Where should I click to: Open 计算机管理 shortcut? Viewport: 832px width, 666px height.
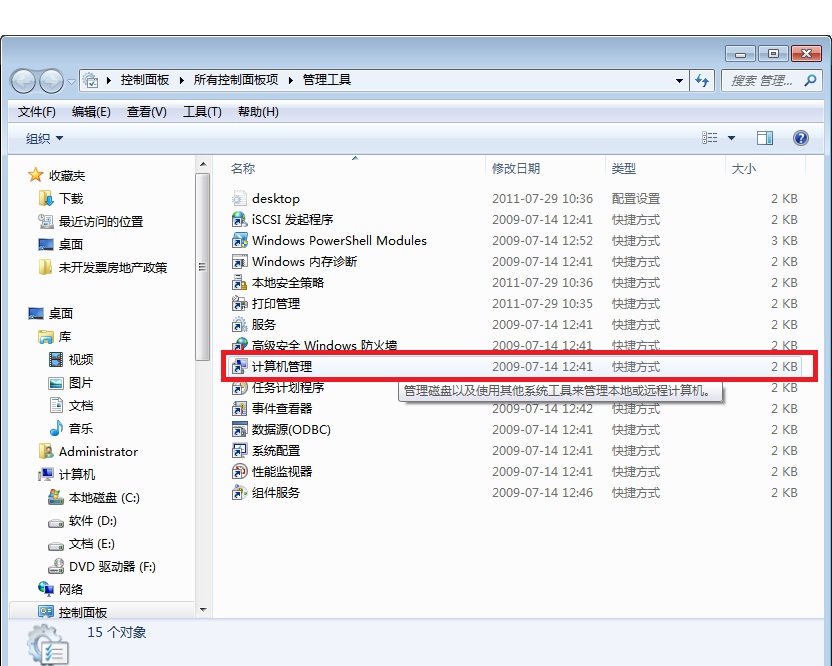290,366
